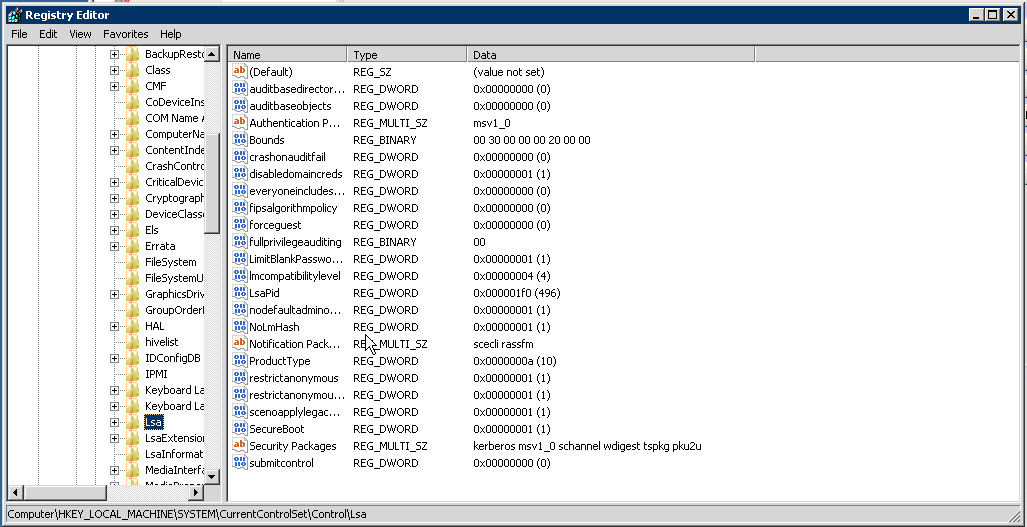The width and height of the screenshot is (1027, 527).
Task: Click the folder icon of the HAL key
Action: pyautogui.click(x=133, y=326)
